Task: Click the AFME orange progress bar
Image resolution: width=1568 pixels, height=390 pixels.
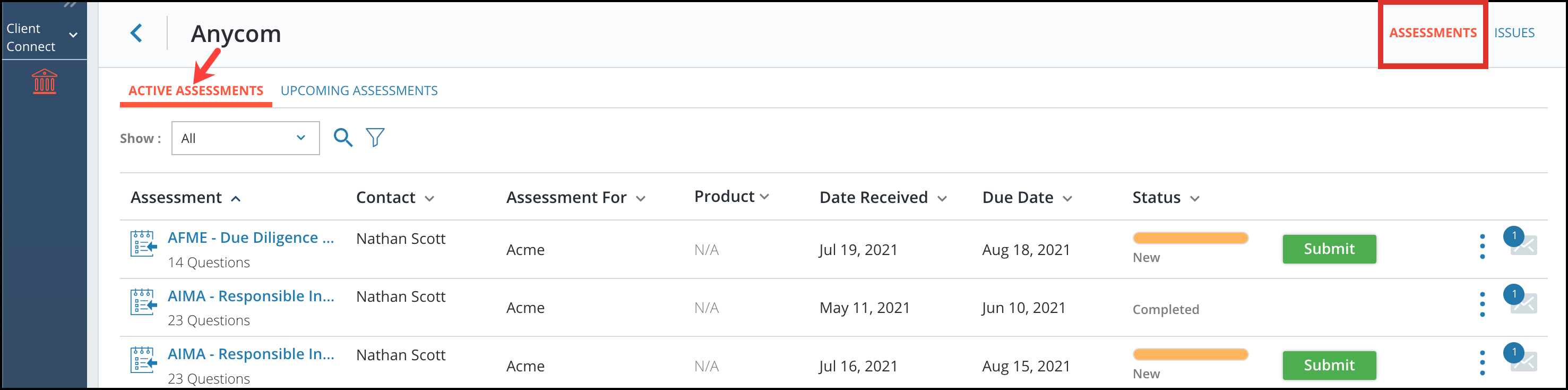Action: (1190, 238)
